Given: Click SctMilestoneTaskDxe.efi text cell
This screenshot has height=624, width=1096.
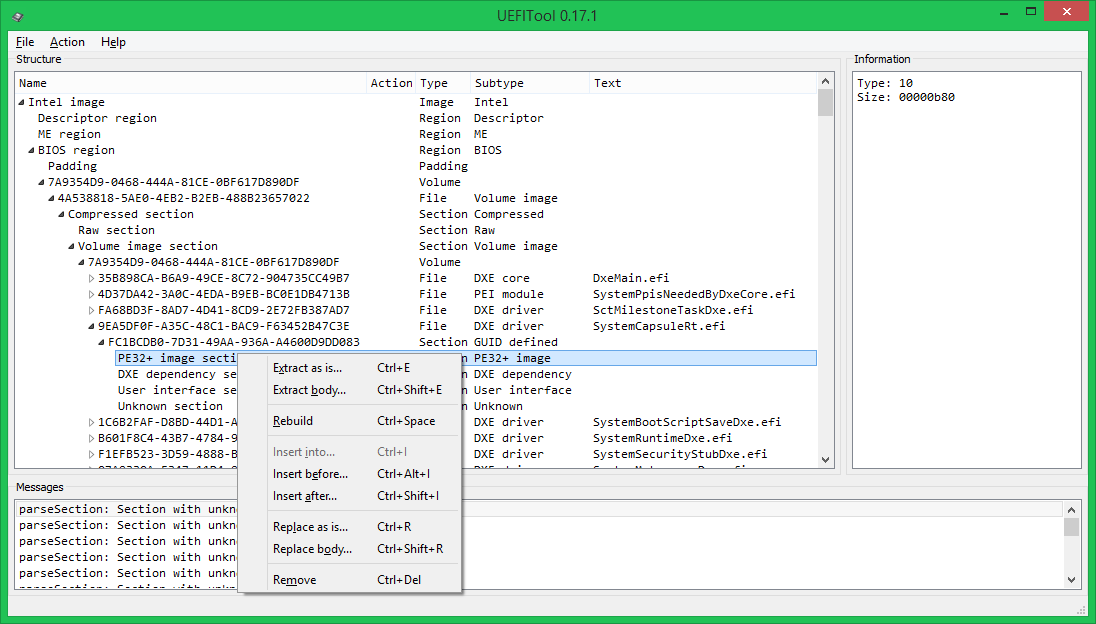Looking at the screenshot, I should pos(672,310).
